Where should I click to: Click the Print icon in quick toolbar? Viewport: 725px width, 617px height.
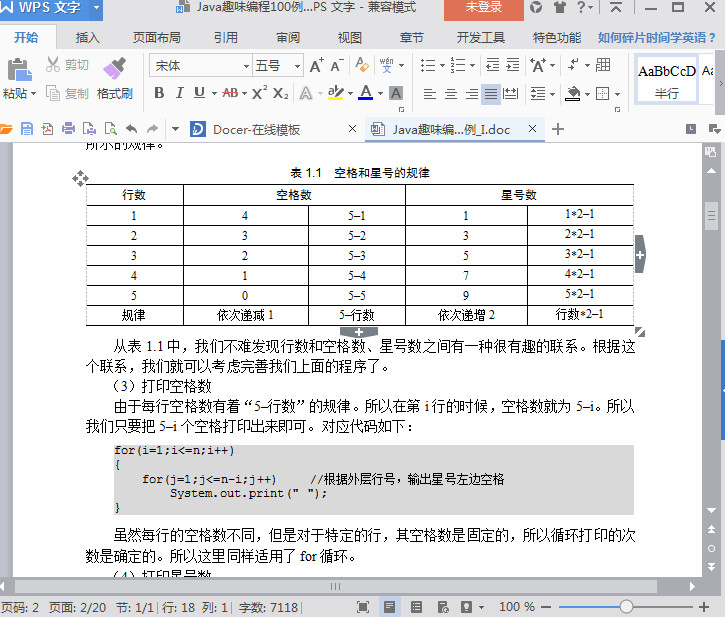68,129
